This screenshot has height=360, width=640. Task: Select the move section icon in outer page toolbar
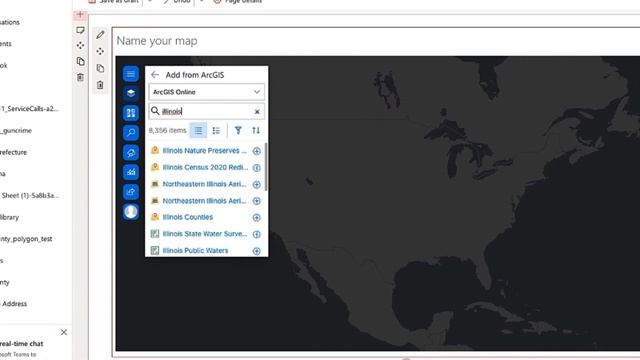[80, 46]
